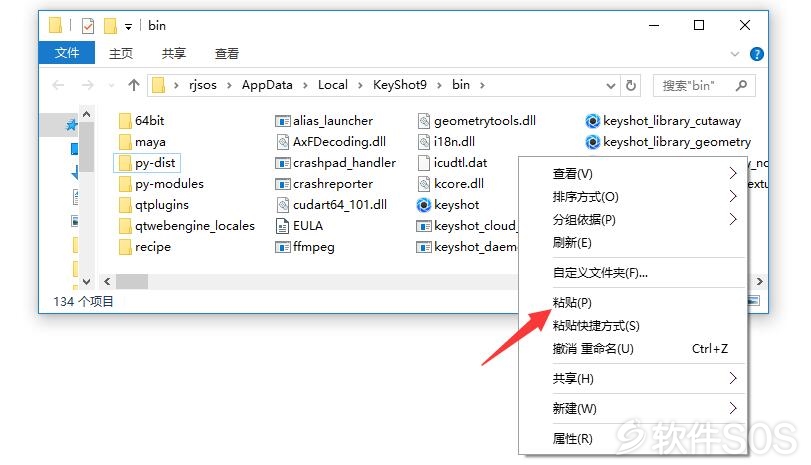The image size is (811, 465).
Task: Select the recipe folder icon
Action: pyautogui.click(x=125, y=247)
